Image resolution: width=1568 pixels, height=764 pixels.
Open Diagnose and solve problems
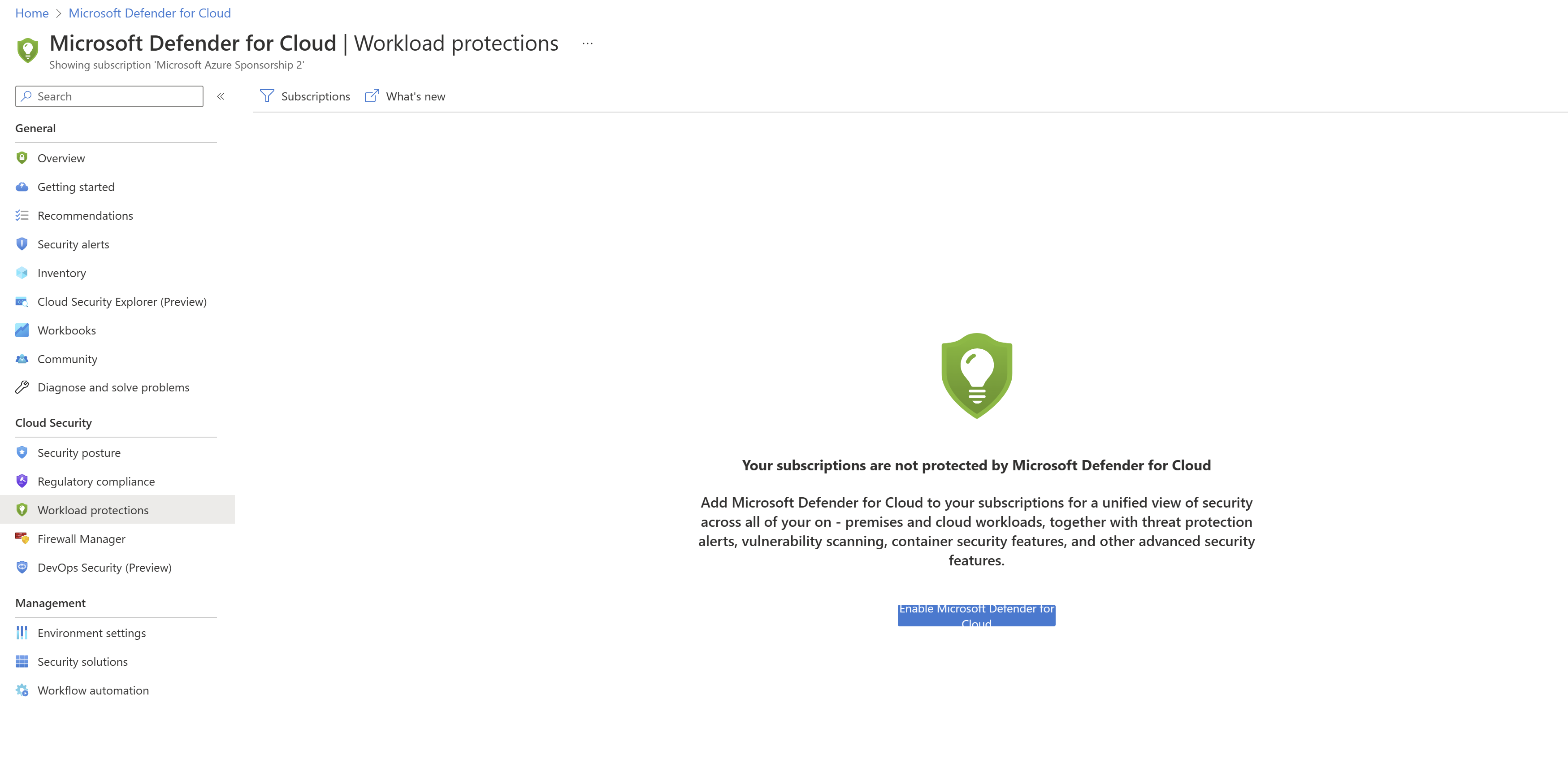pos(113,387)
